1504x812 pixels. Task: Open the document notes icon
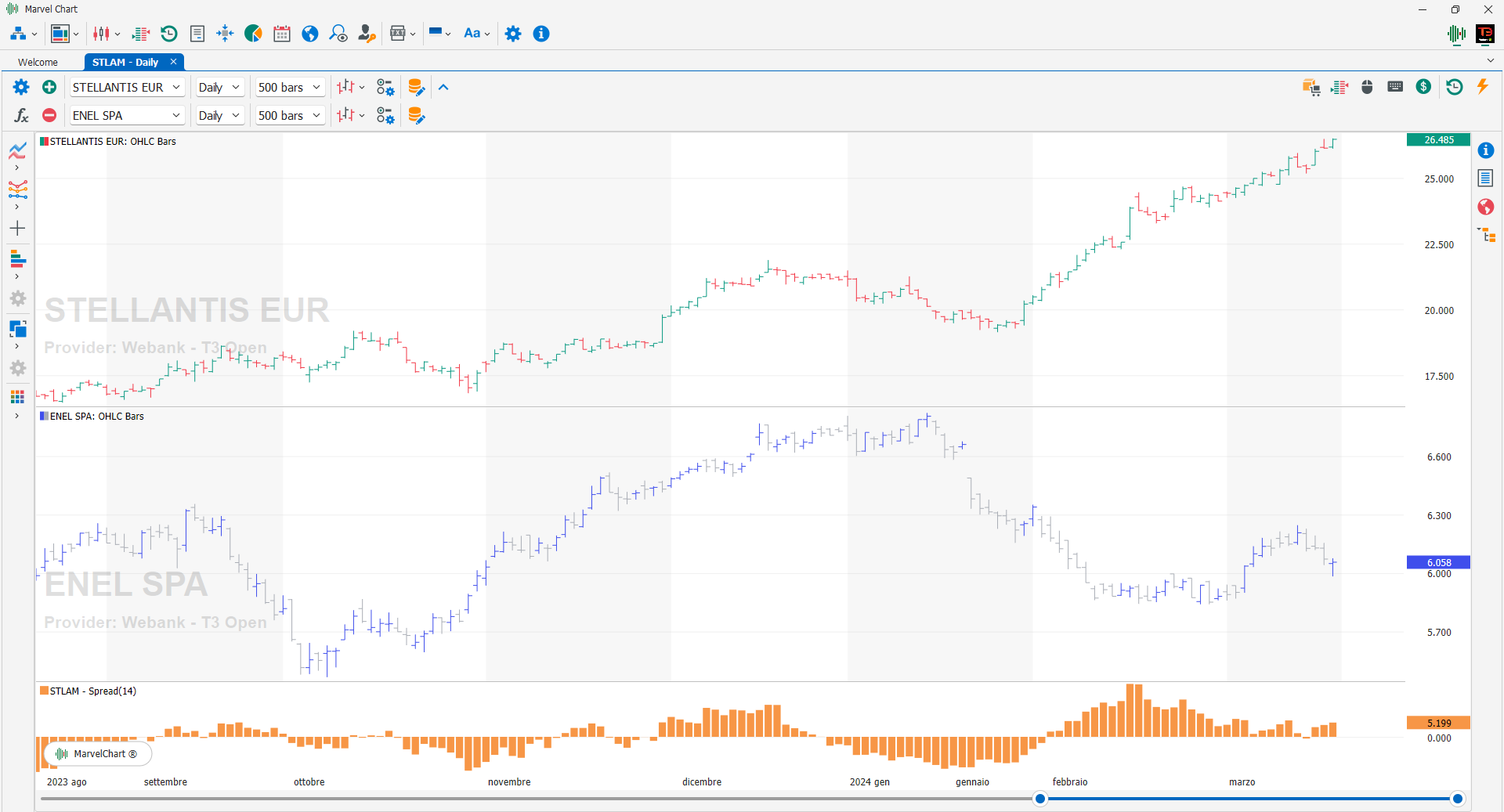click(197, 34)
